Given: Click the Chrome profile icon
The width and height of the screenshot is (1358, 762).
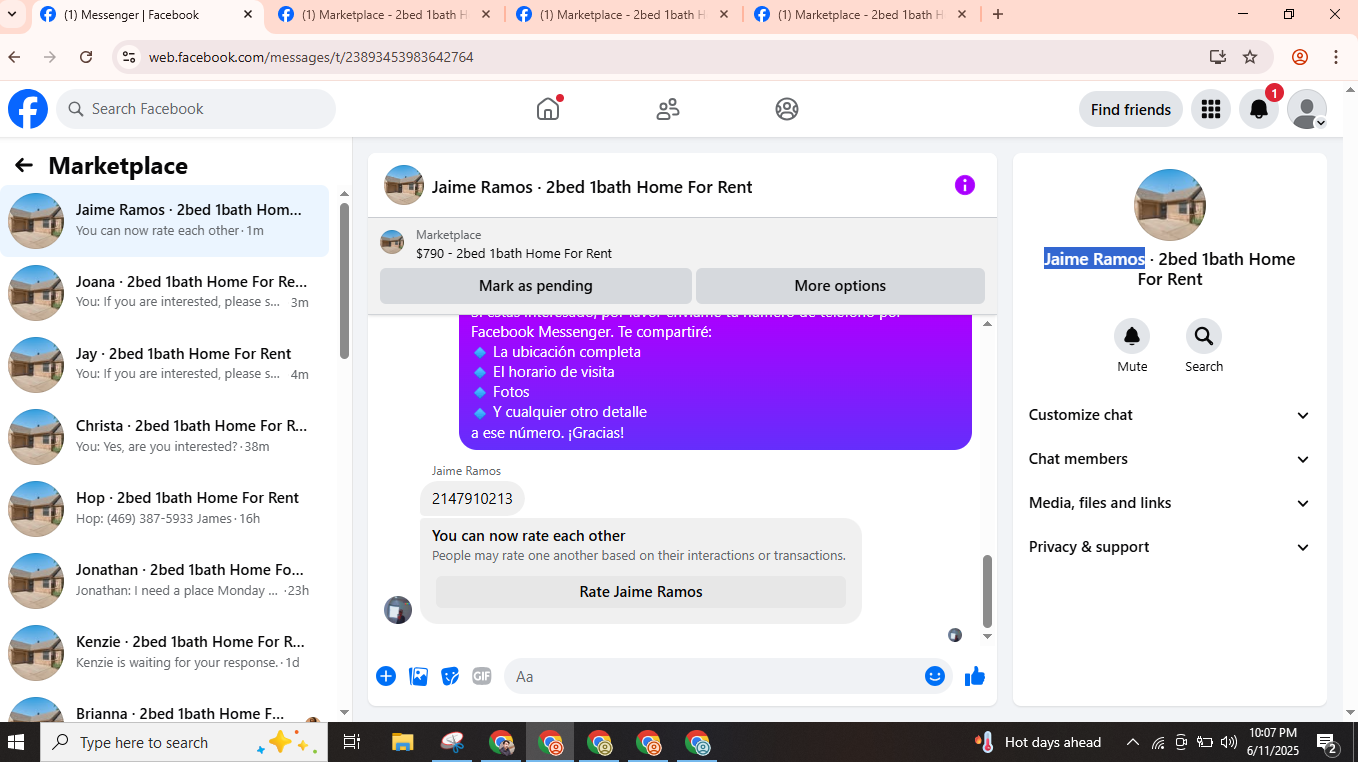Looking at the screenshot, I should (1300, 57).
